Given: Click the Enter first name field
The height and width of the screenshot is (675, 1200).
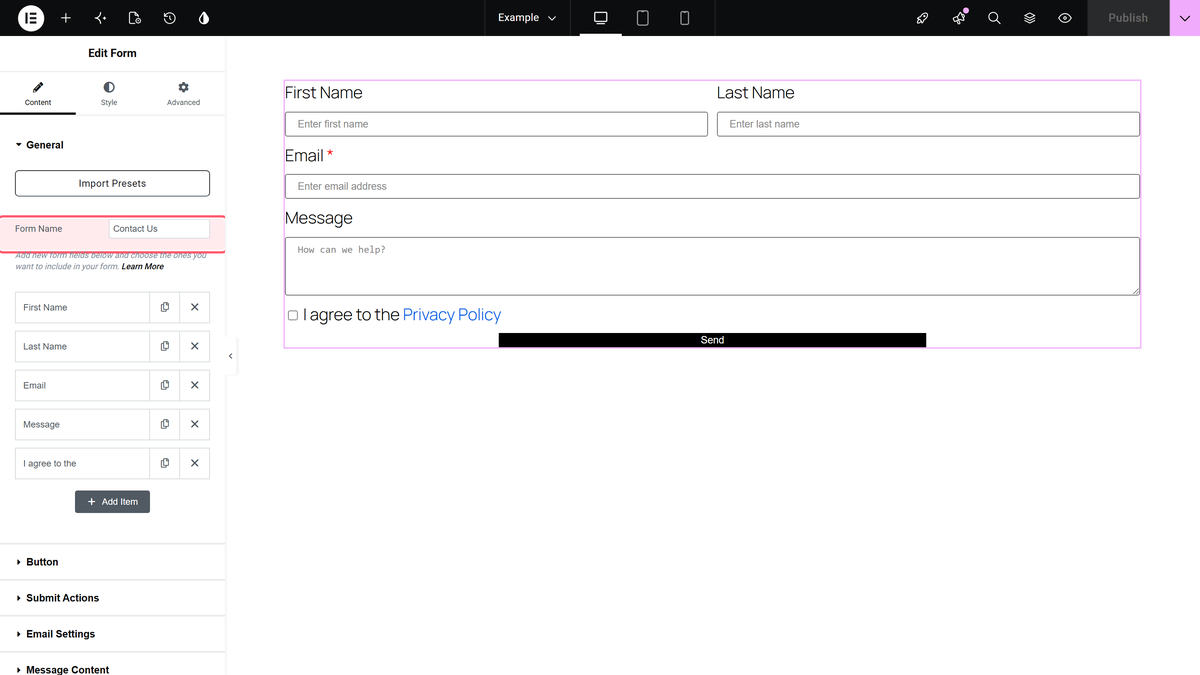Looking at the screenshot, I should (x=496, y=124).
